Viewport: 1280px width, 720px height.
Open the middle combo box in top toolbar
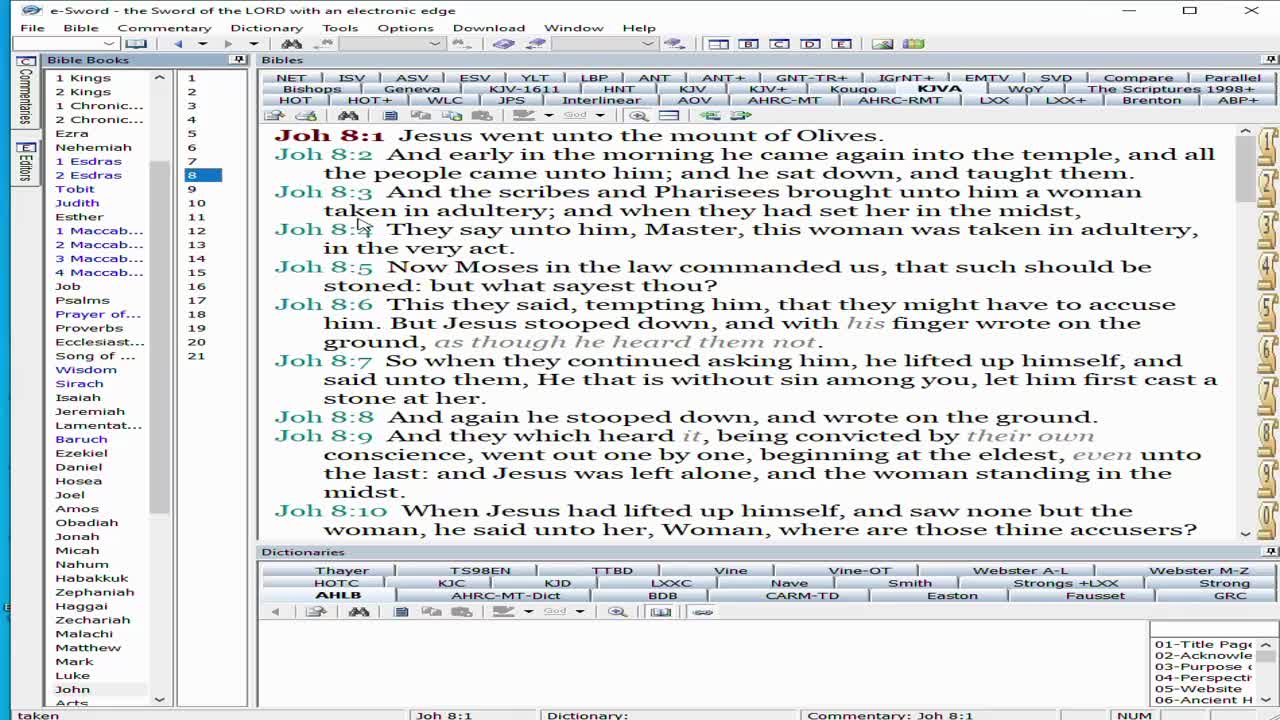434,44
